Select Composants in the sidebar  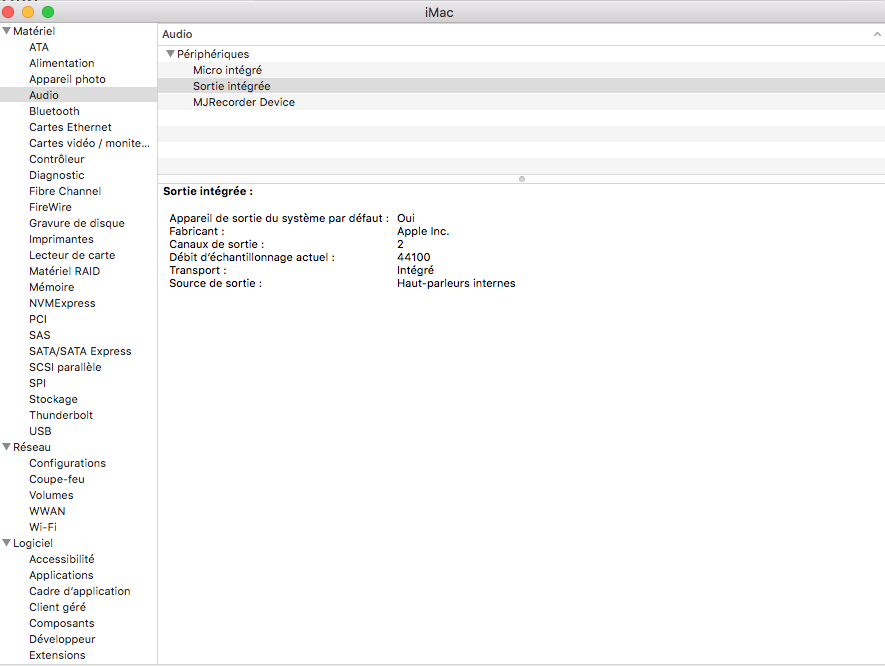point(62,623)
